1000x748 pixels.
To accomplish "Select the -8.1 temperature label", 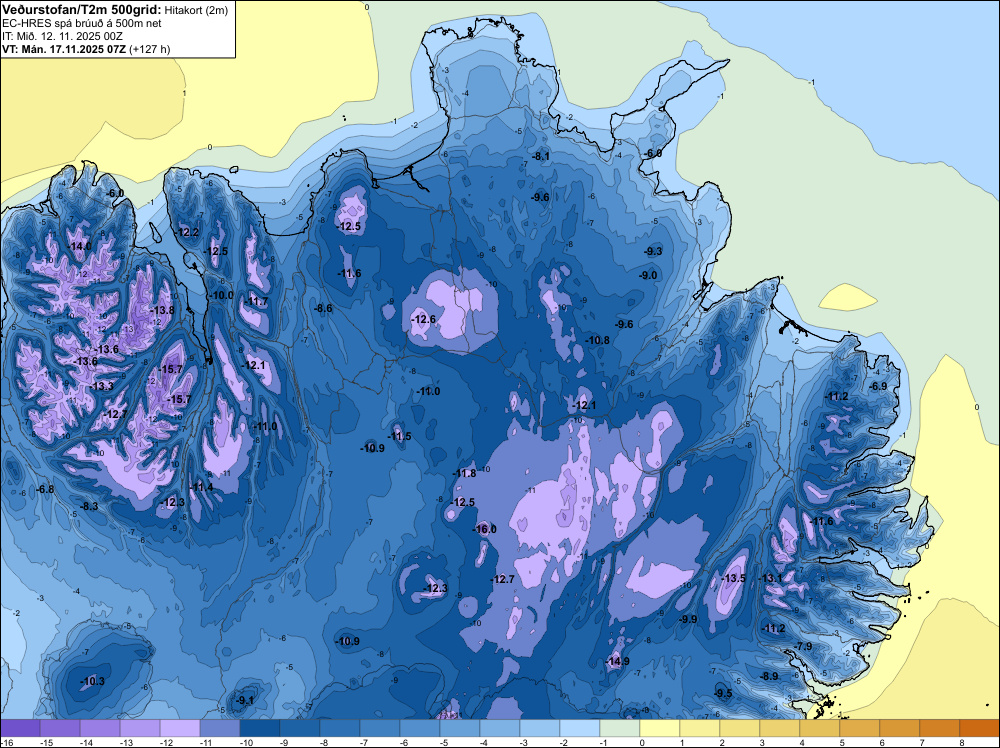I will point(541,156).
